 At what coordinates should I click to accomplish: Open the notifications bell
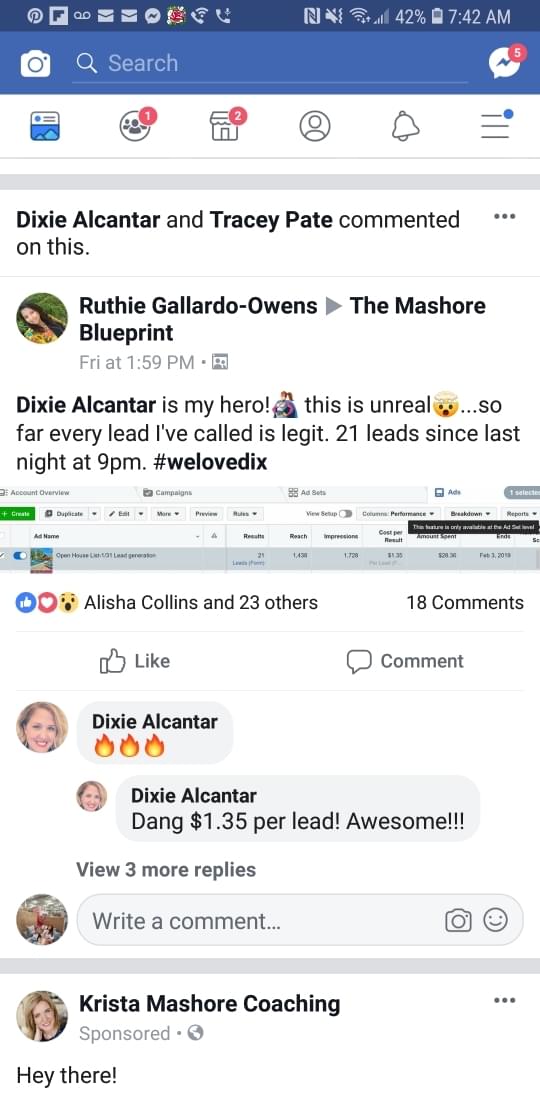pos(406,126)
